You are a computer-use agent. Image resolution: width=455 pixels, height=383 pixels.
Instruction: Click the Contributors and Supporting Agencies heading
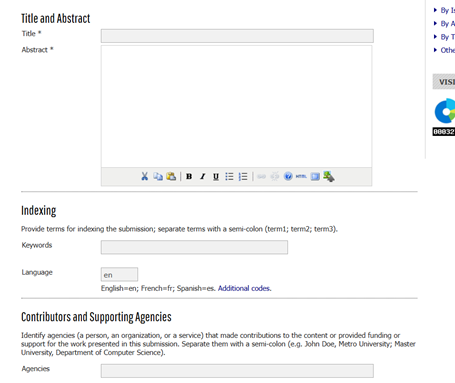[96, 317]
